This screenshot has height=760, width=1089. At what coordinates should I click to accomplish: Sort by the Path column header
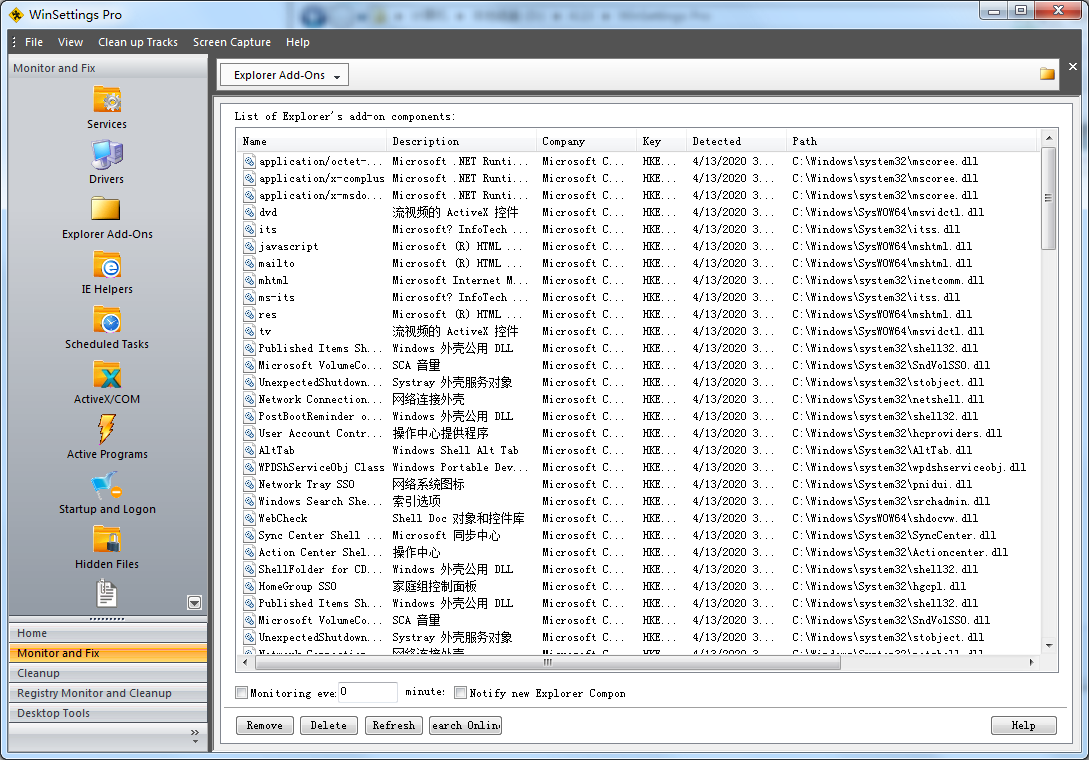[x=912, y=141]
